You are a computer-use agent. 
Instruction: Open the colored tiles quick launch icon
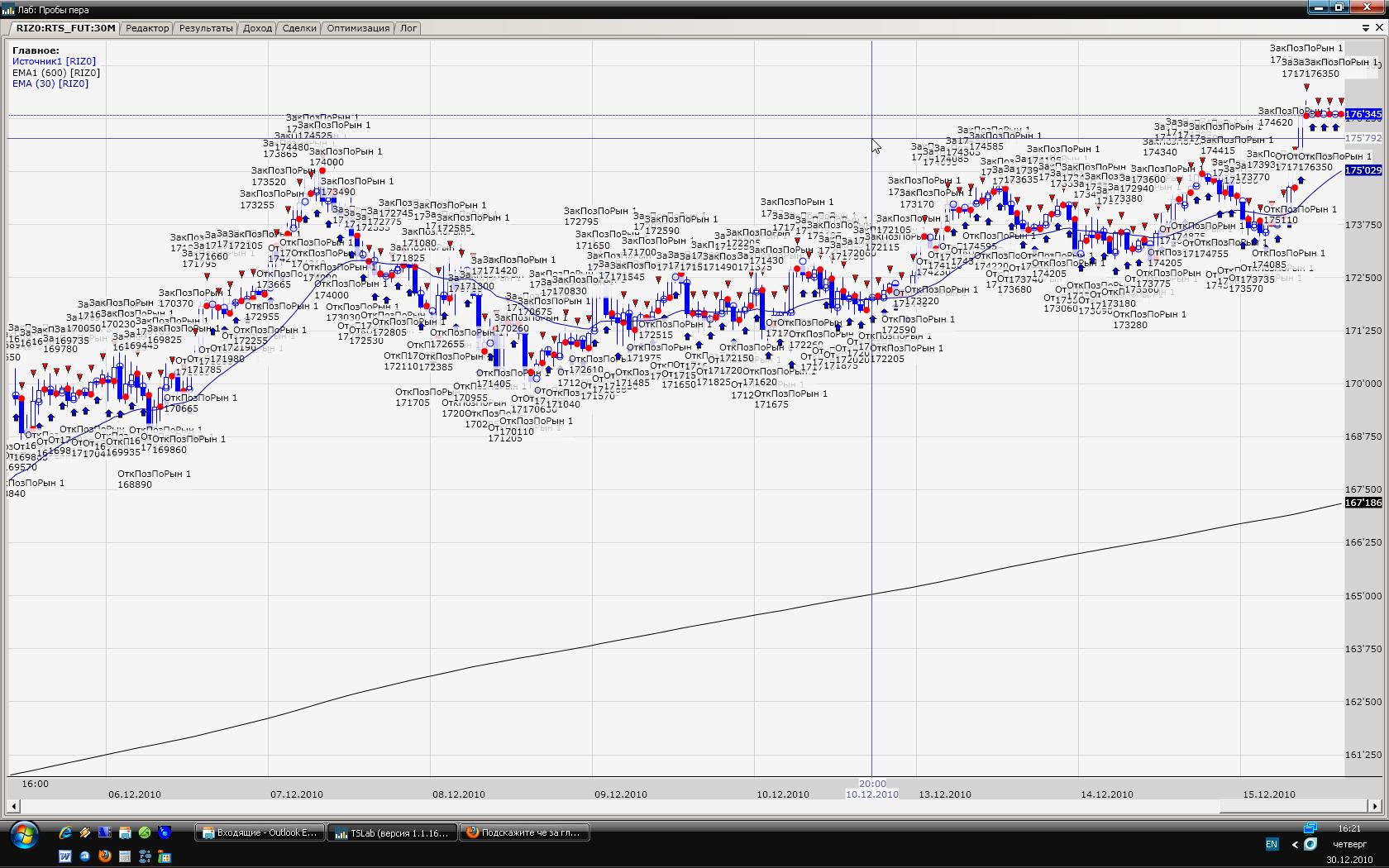tap(165, 856)
